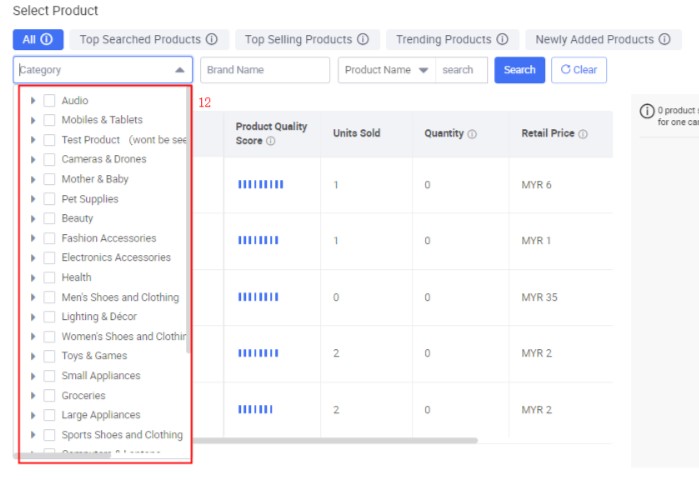
Task: Click info icon beside Top Selling Products
Action: (362, 40)
